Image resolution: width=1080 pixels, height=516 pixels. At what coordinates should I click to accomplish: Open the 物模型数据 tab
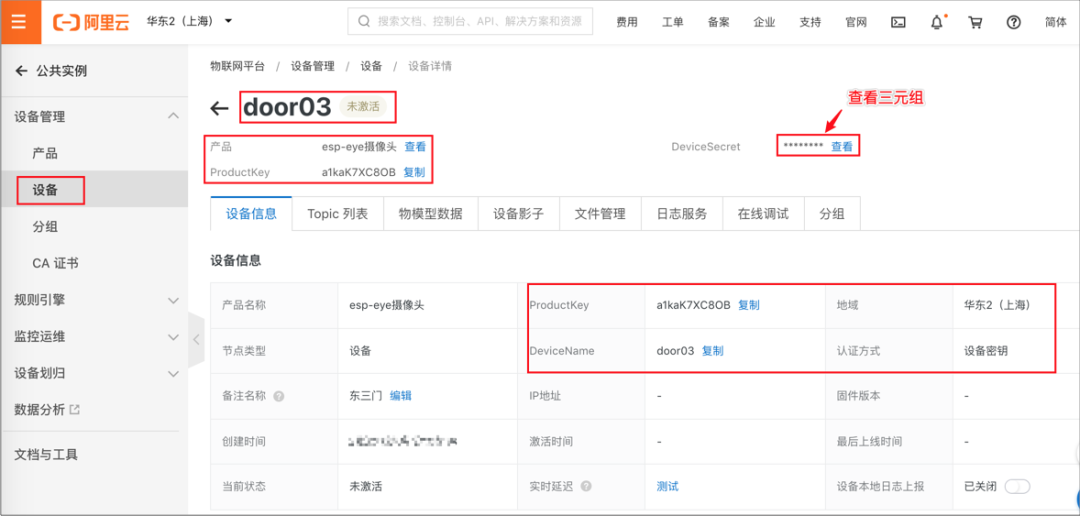430,214
